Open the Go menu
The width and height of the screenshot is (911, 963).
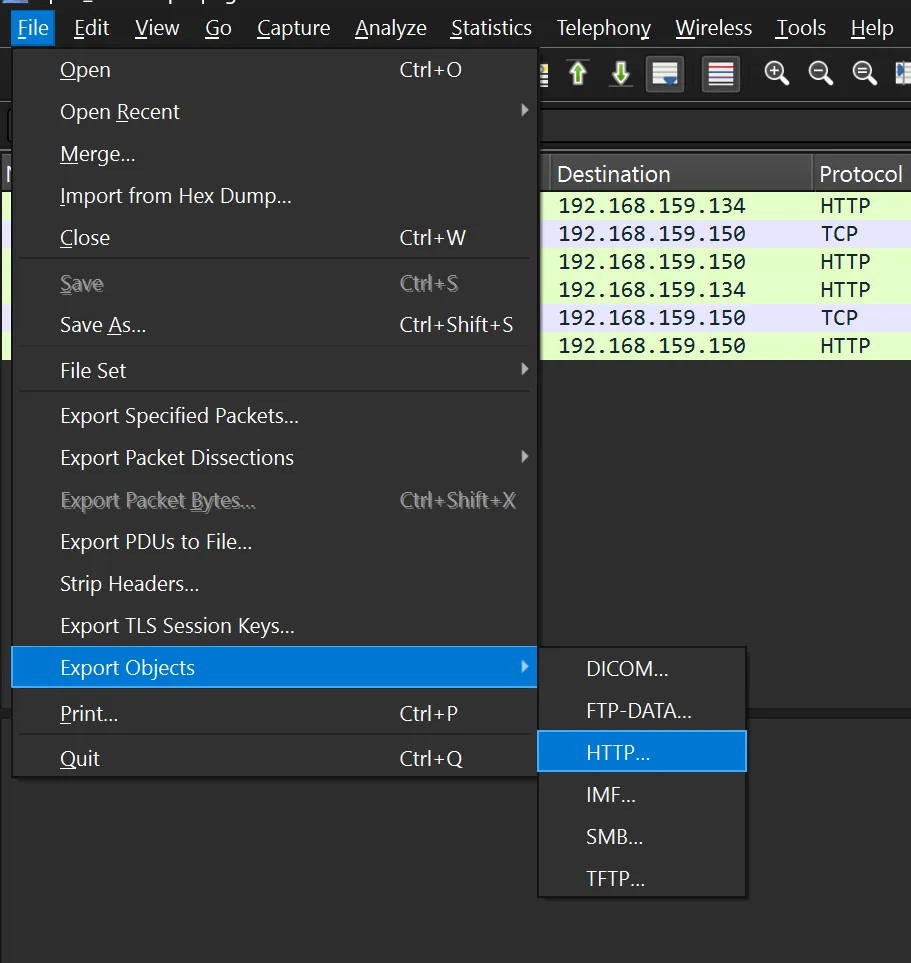click(x=218, y=28)
